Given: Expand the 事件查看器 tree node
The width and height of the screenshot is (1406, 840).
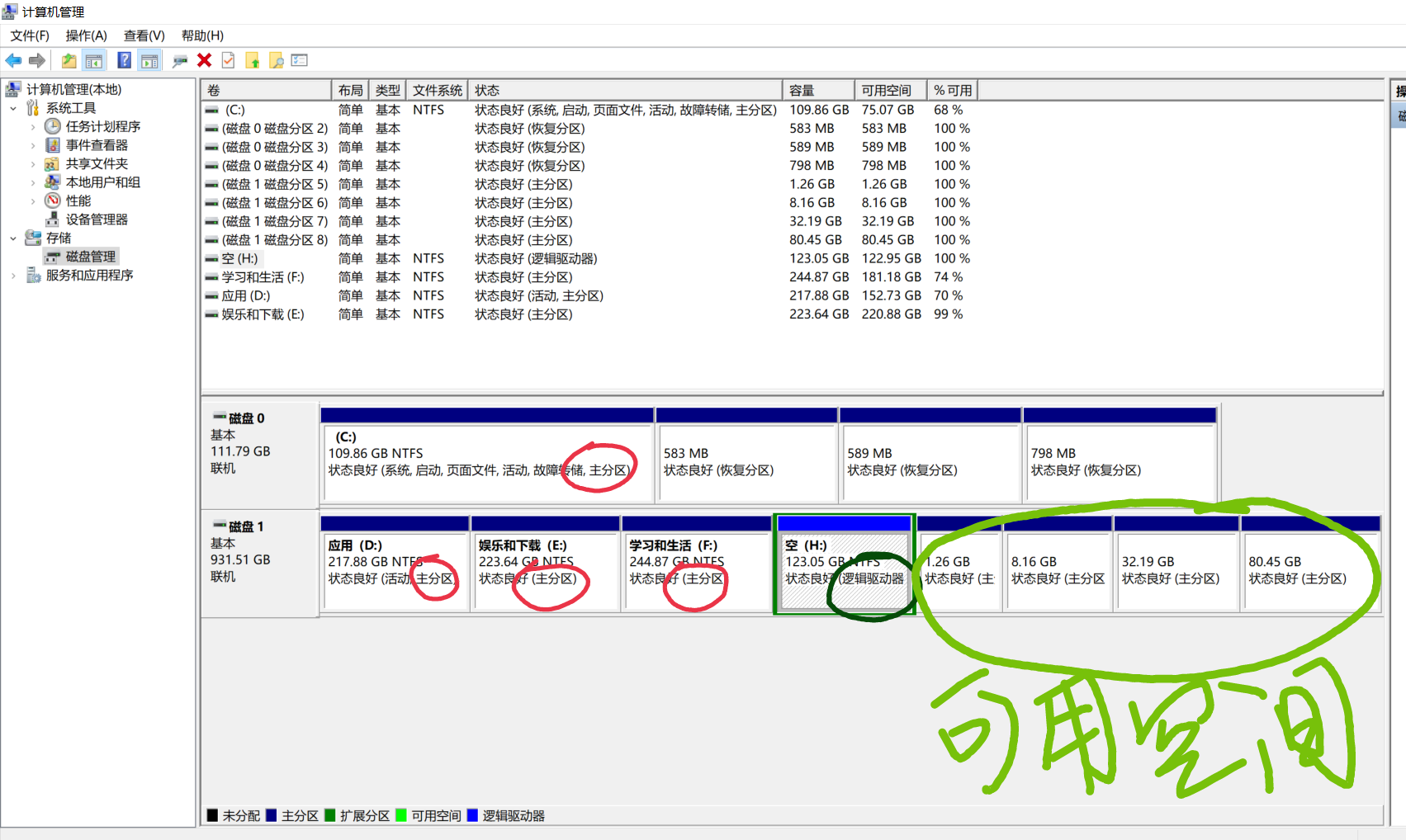Looking at the screenshot, I should pos(33,145).
